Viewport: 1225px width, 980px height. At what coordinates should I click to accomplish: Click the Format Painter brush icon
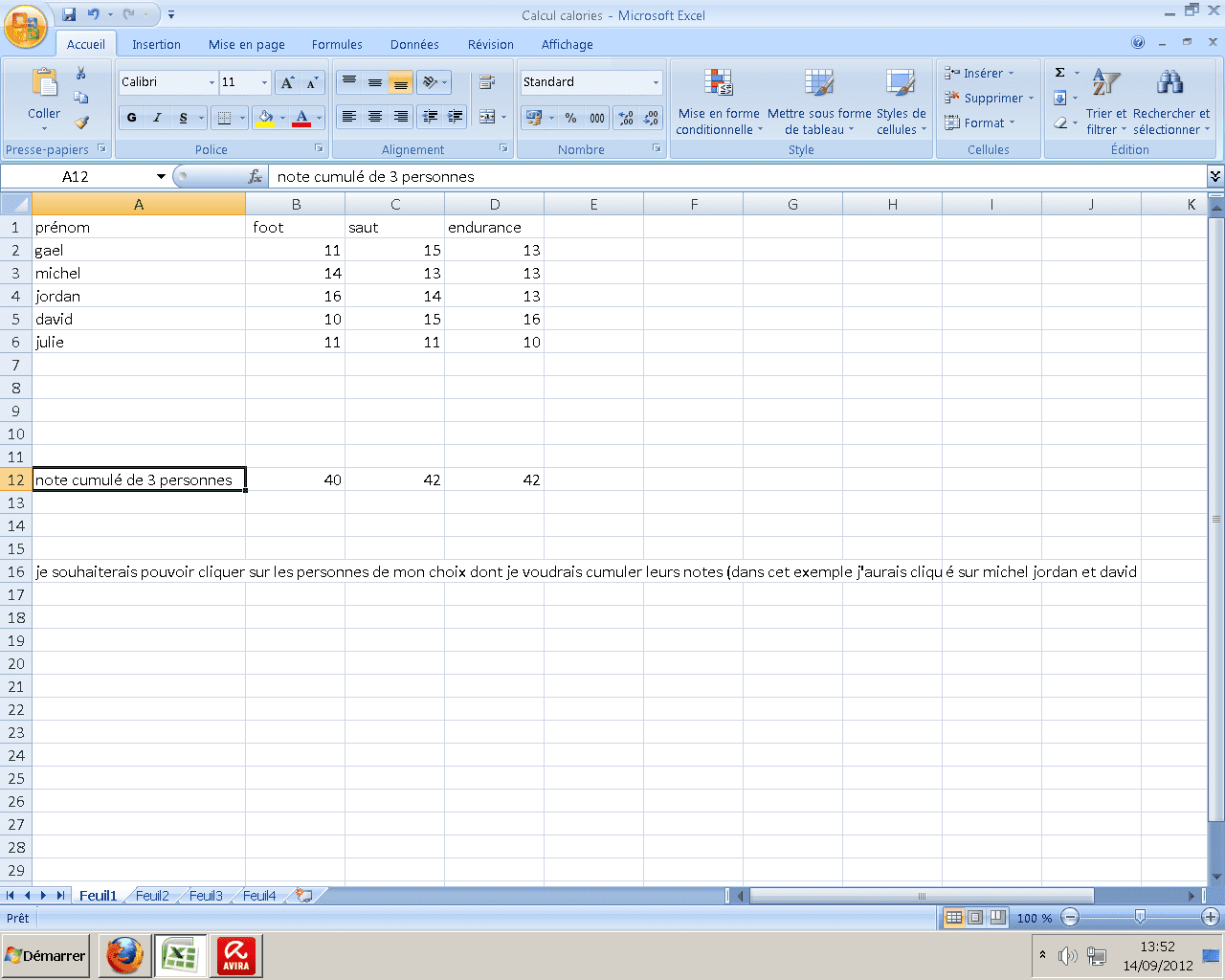pos(81,122)
